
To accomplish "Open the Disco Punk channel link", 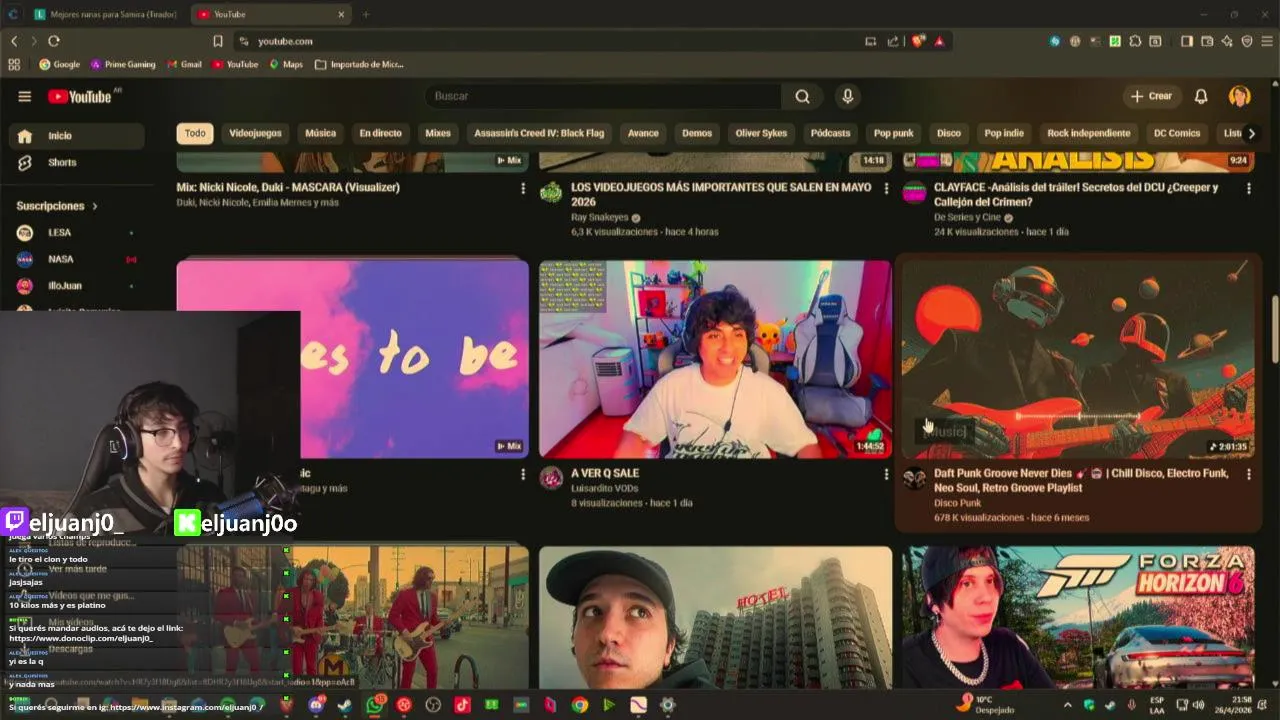I will coord(957,503).
